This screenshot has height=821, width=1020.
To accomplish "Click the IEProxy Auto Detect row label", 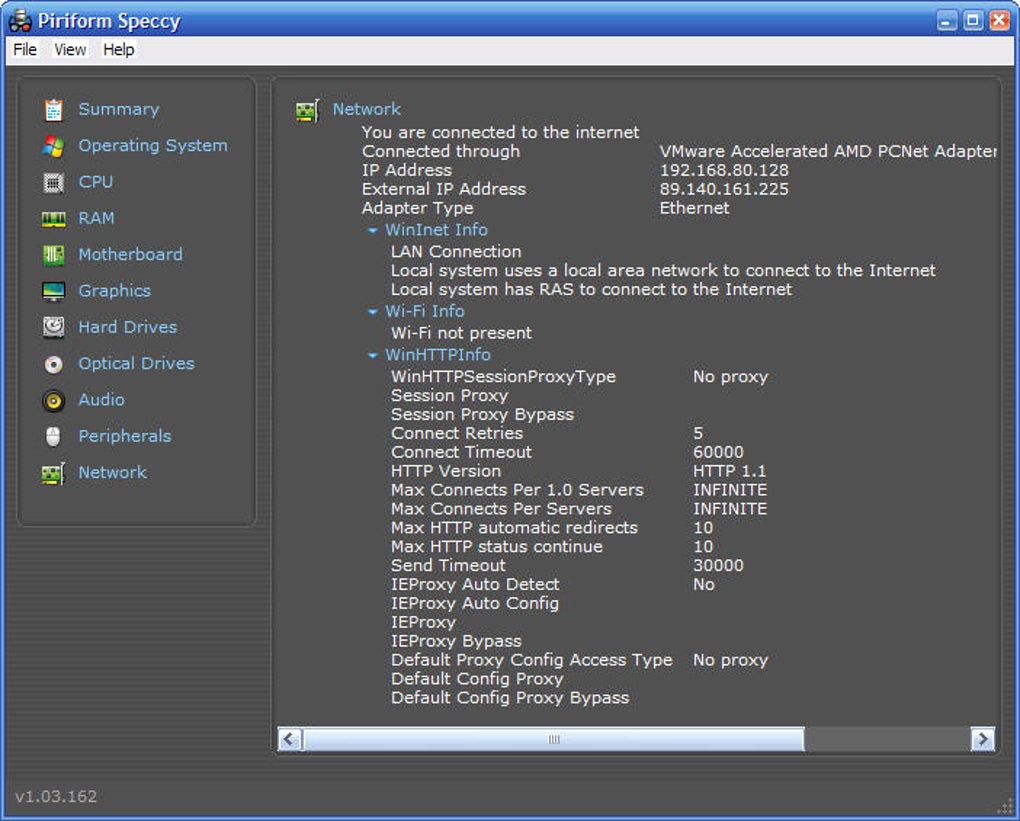I will point(475,584).
